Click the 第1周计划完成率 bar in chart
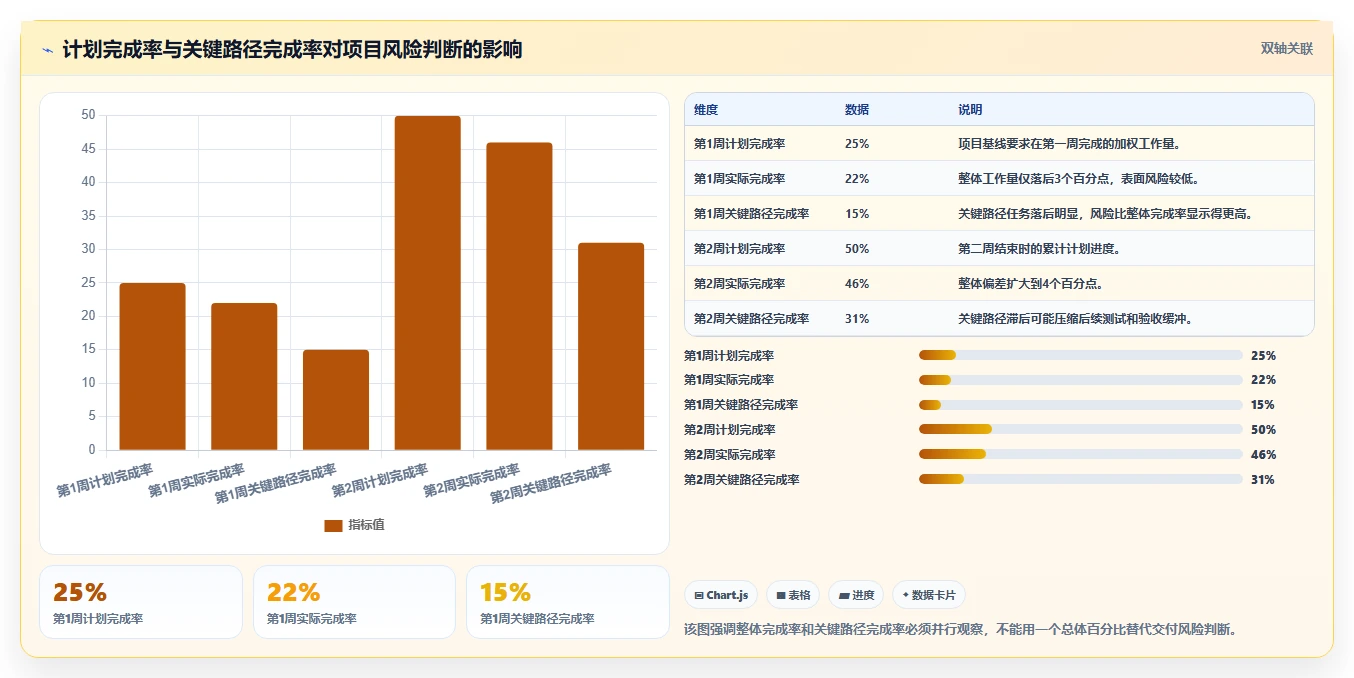The width and height of the screenshot is (1354, 678). 152,366
